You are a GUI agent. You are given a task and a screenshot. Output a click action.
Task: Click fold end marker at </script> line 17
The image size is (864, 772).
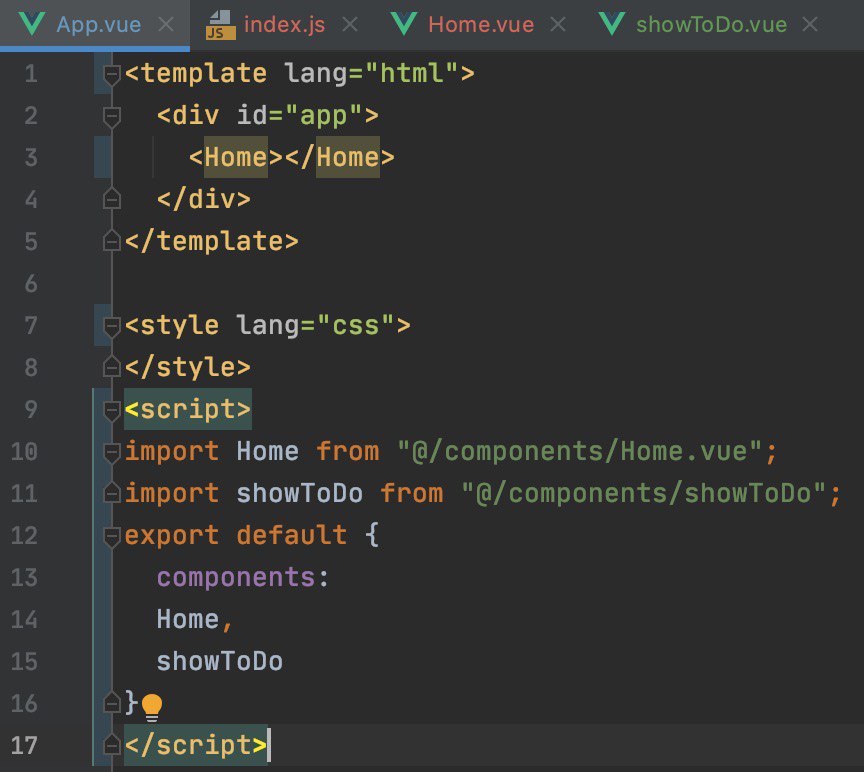[112, 745]
